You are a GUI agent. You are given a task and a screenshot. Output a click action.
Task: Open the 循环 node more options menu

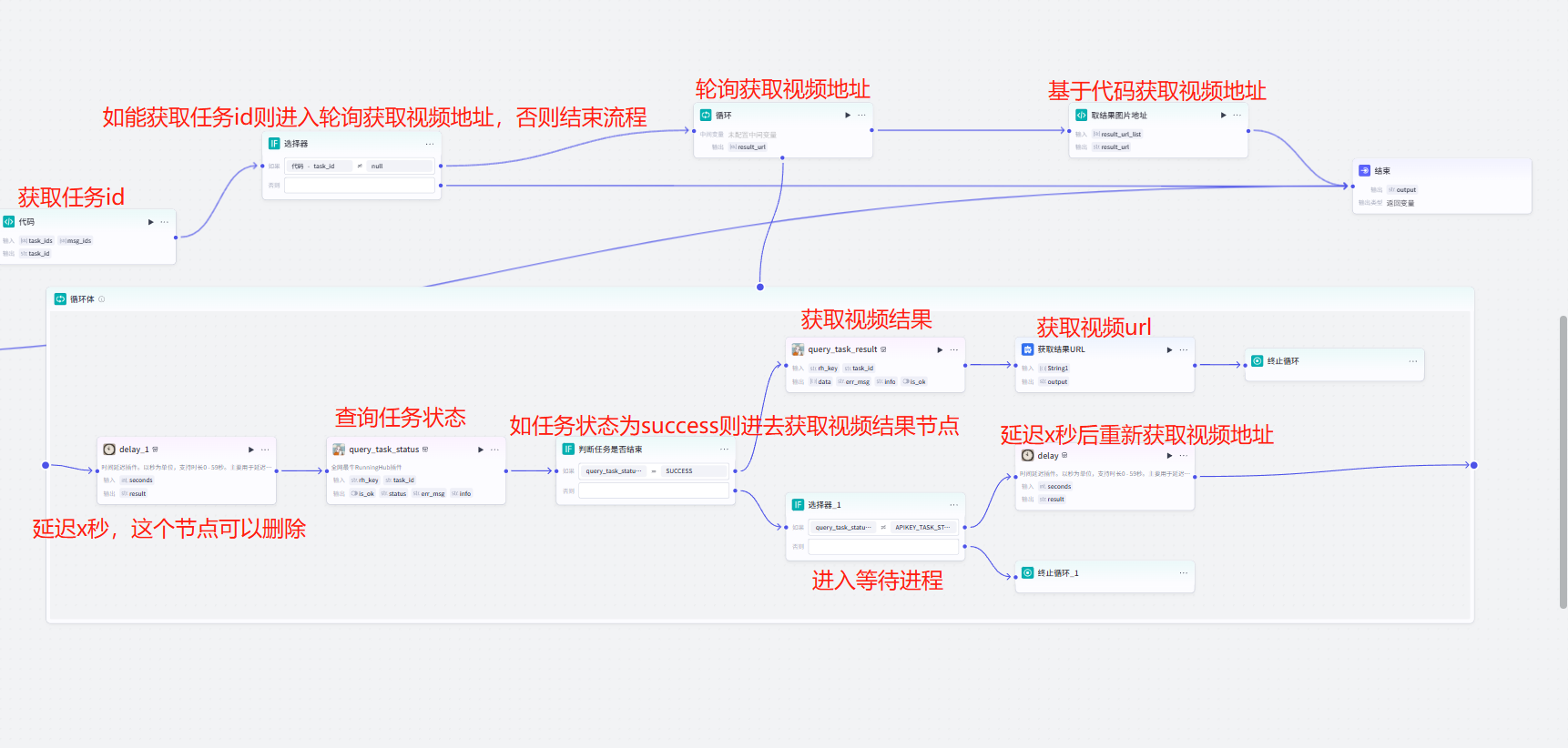pos(861,116)
